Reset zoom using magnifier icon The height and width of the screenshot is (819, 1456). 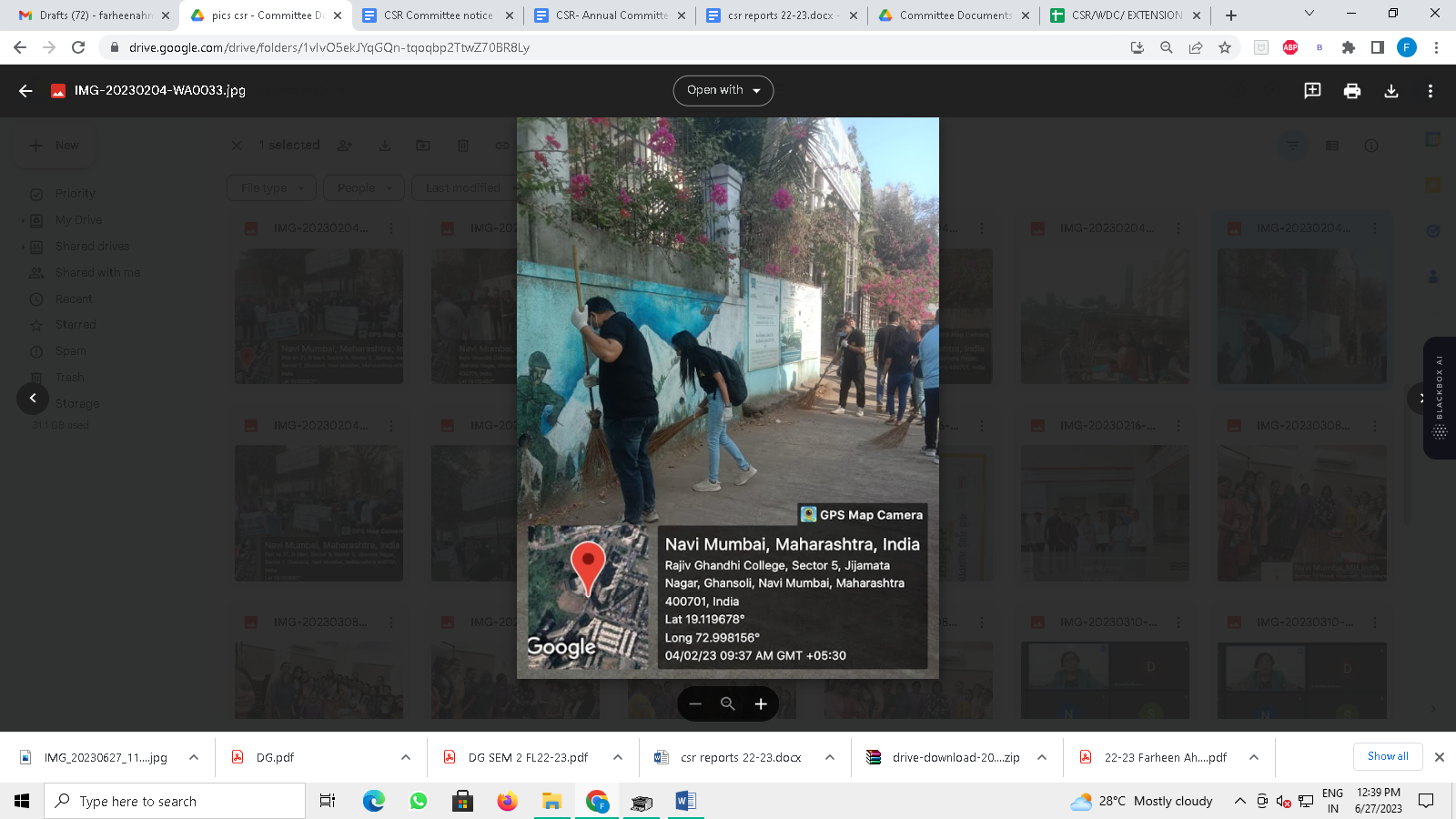[x=728, y=703]
